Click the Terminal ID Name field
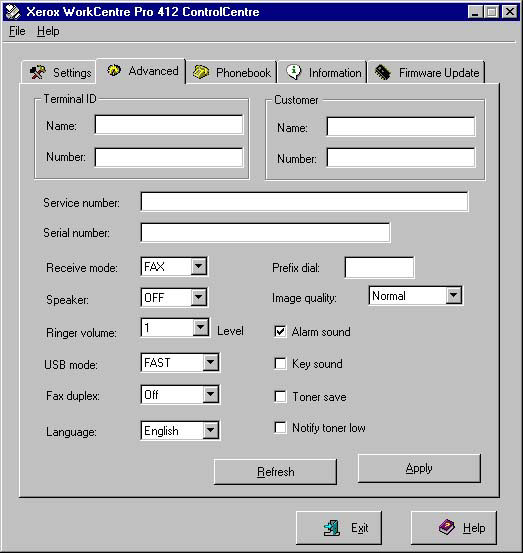 (169, 125)
